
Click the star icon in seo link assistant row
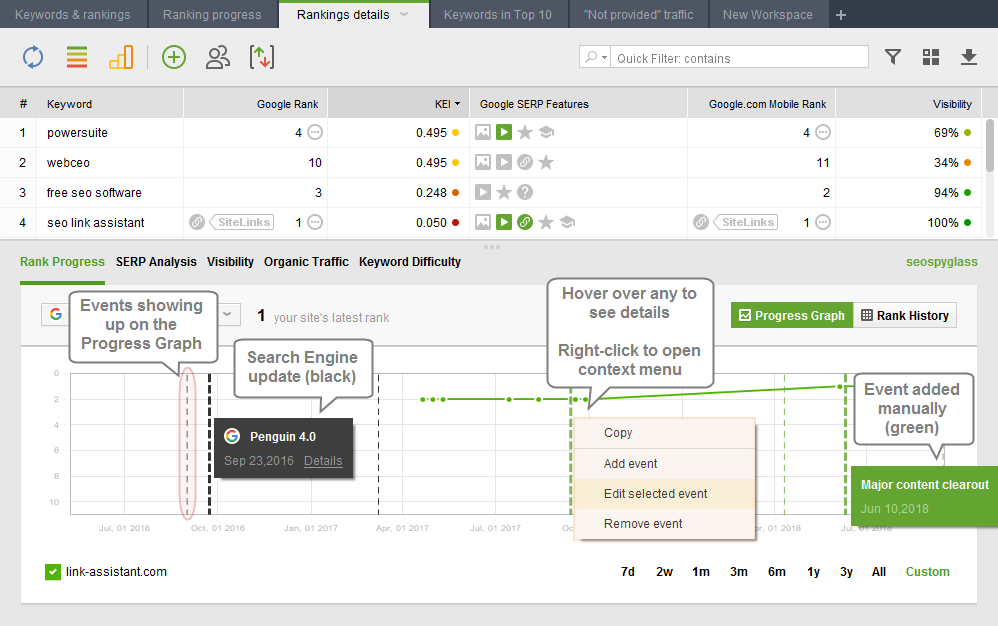[x=546, y=222]
